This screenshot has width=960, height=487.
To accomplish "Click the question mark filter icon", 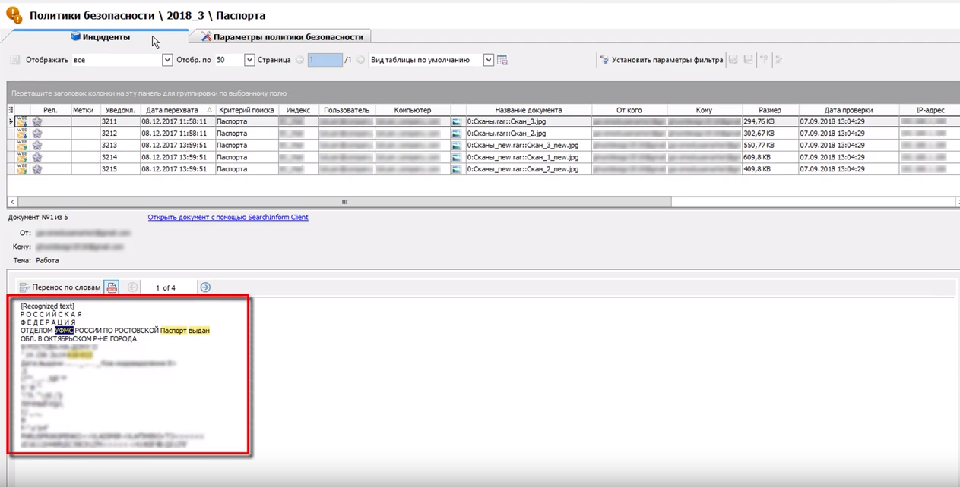I will click(764, 60).
